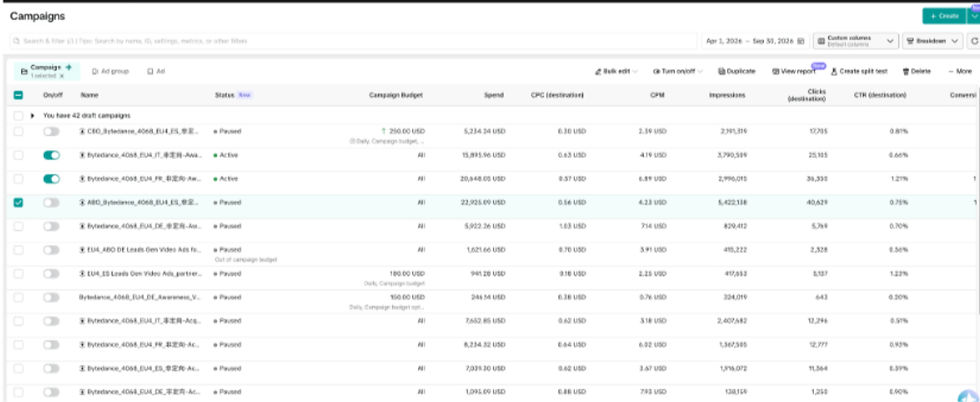This screenshot has height=402, width=980.
Task: Sort by the Impressions column header
Action: pyautogui.click(x=726, y=95)
